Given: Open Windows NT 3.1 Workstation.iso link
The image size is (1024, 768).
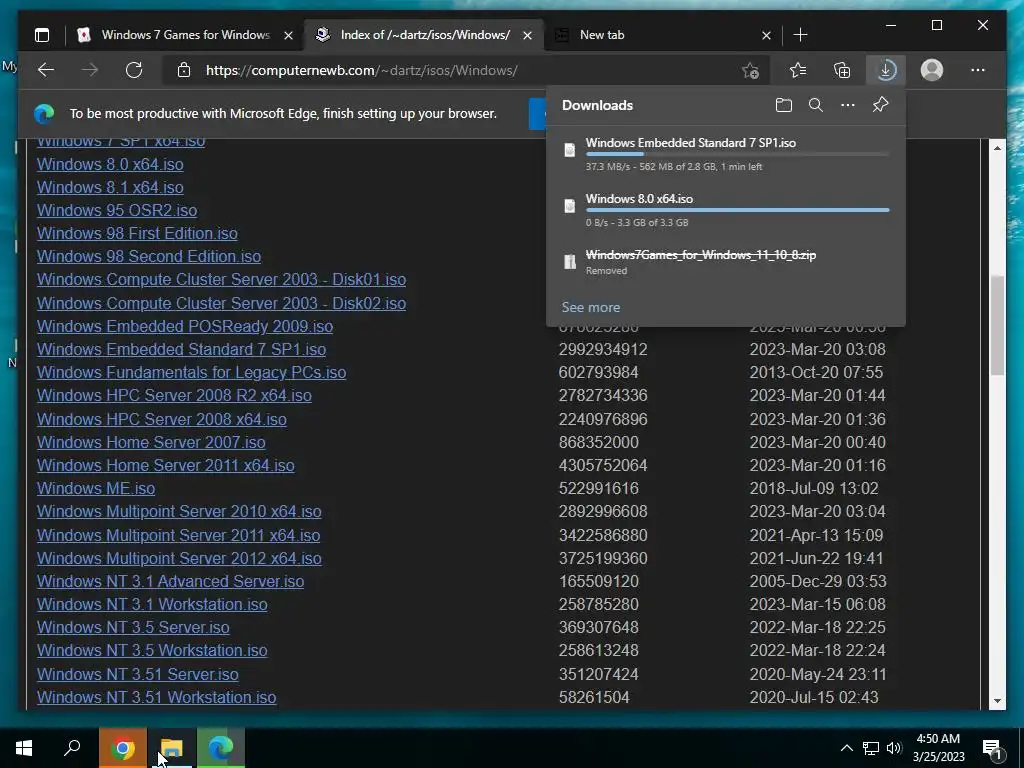Looking at the screenshot, I should click(x=152, y=604).
